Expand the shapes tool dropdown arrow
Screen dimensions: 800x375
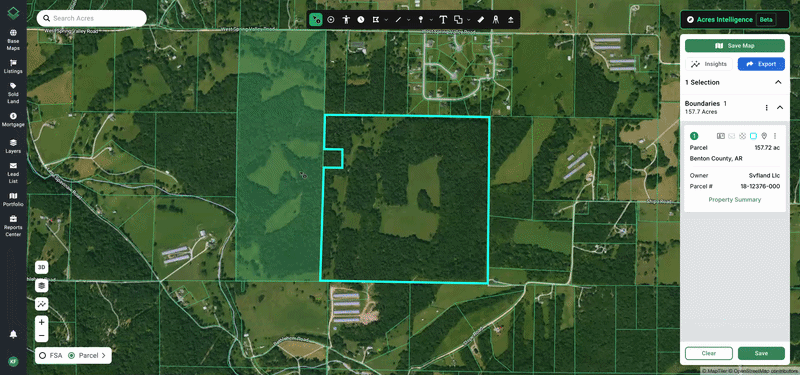coord(468,20)
